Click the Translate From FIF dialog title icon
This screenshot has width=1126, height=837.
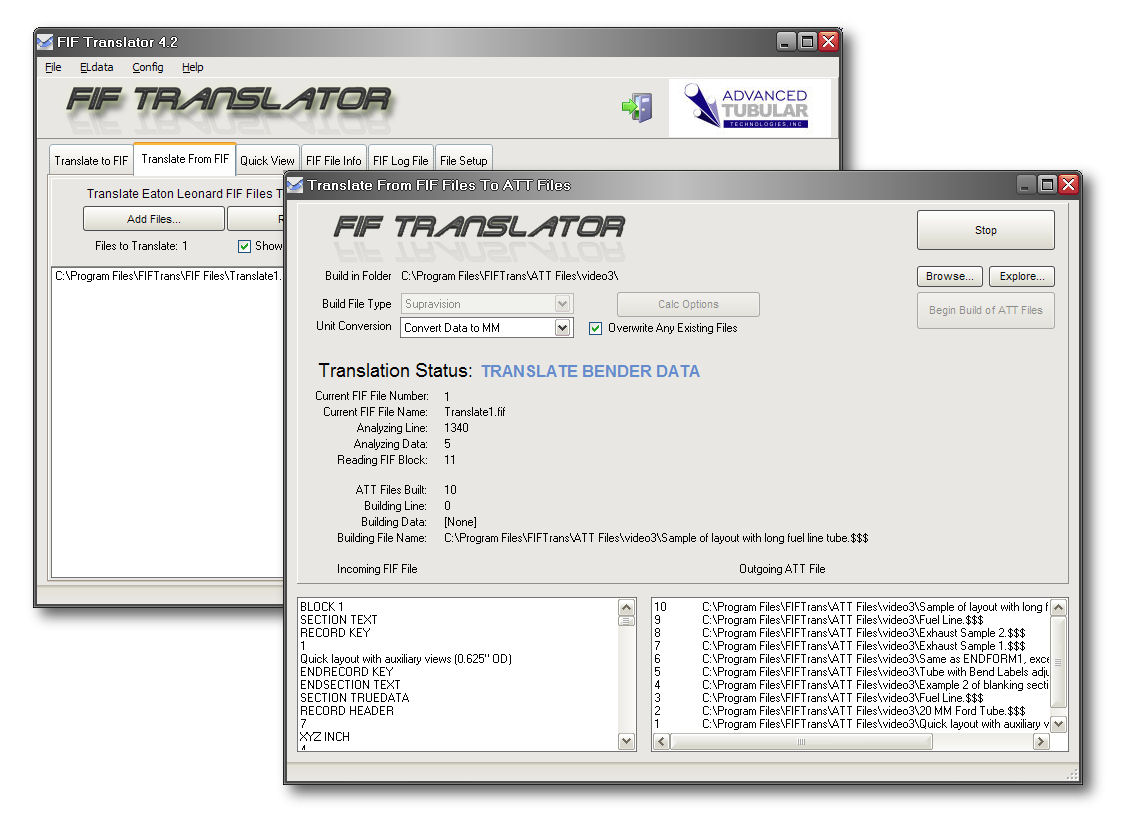pyautogui.click(x=295, y=185)
